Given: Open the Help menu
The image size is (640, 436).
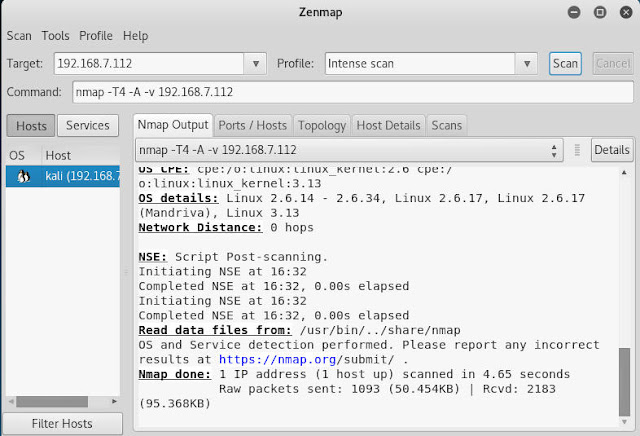Looking at the screenshot, I should pos(136,36).
